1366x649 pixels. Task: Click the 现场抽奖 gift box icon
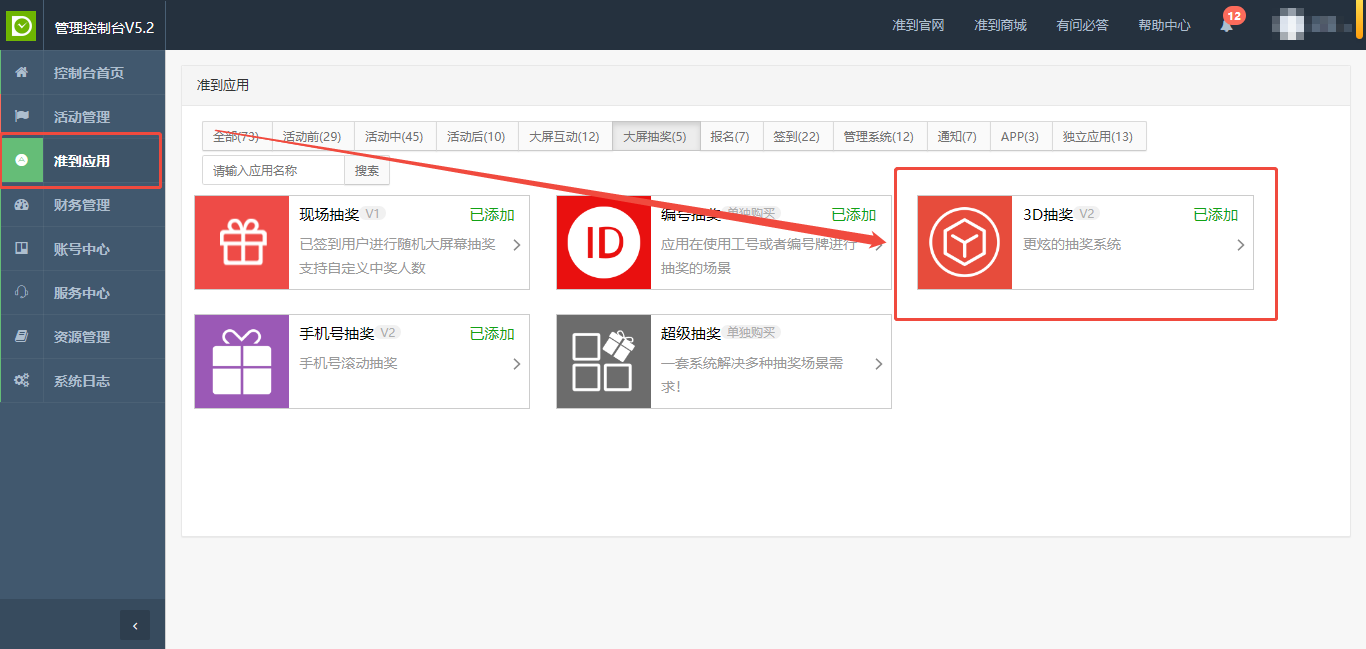(x=242, y=243)
